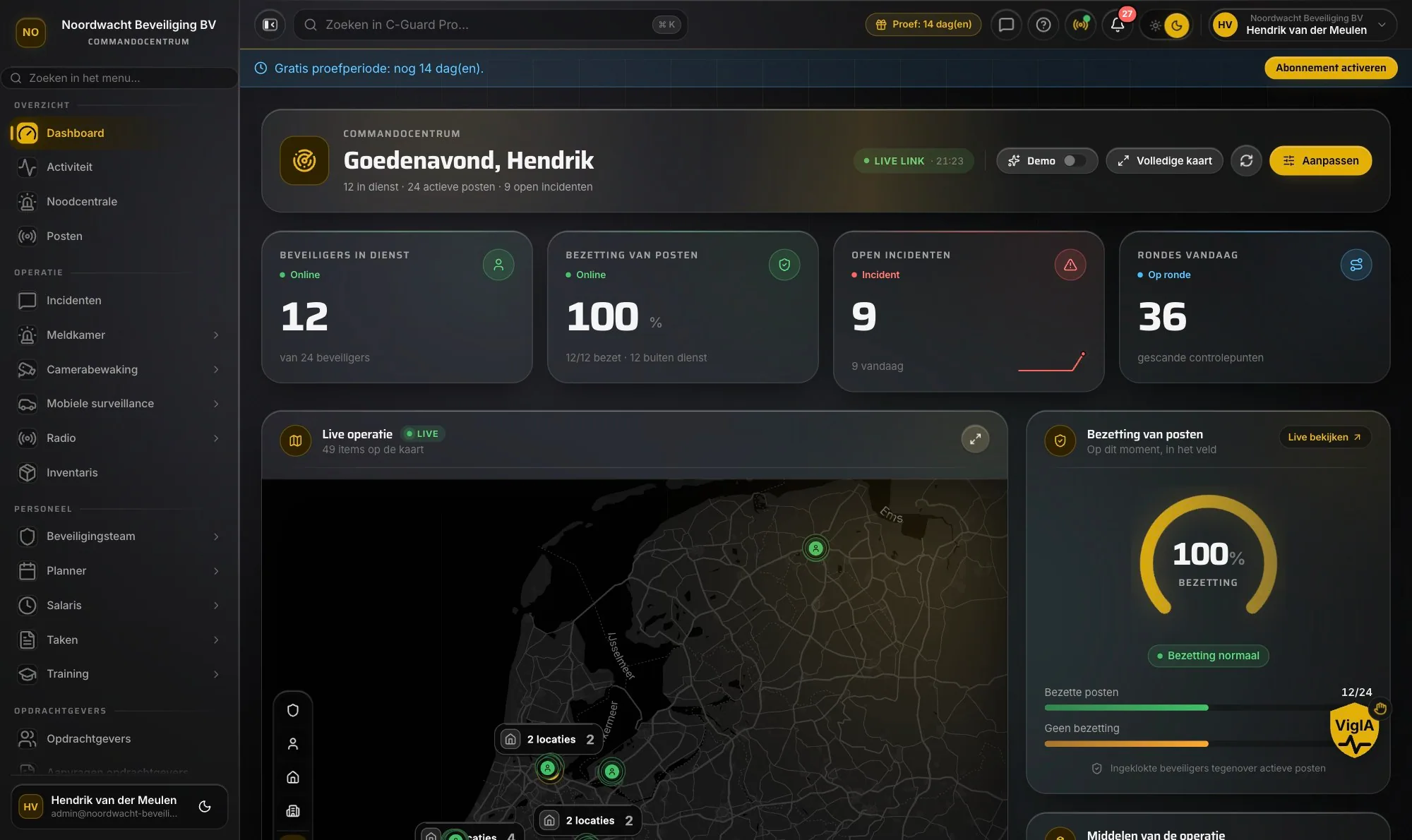The width and height of the screenshot is (1412, 840).
Task: Click warning triangle in Open incidenten card
Action: click(x=1070, y=265)
